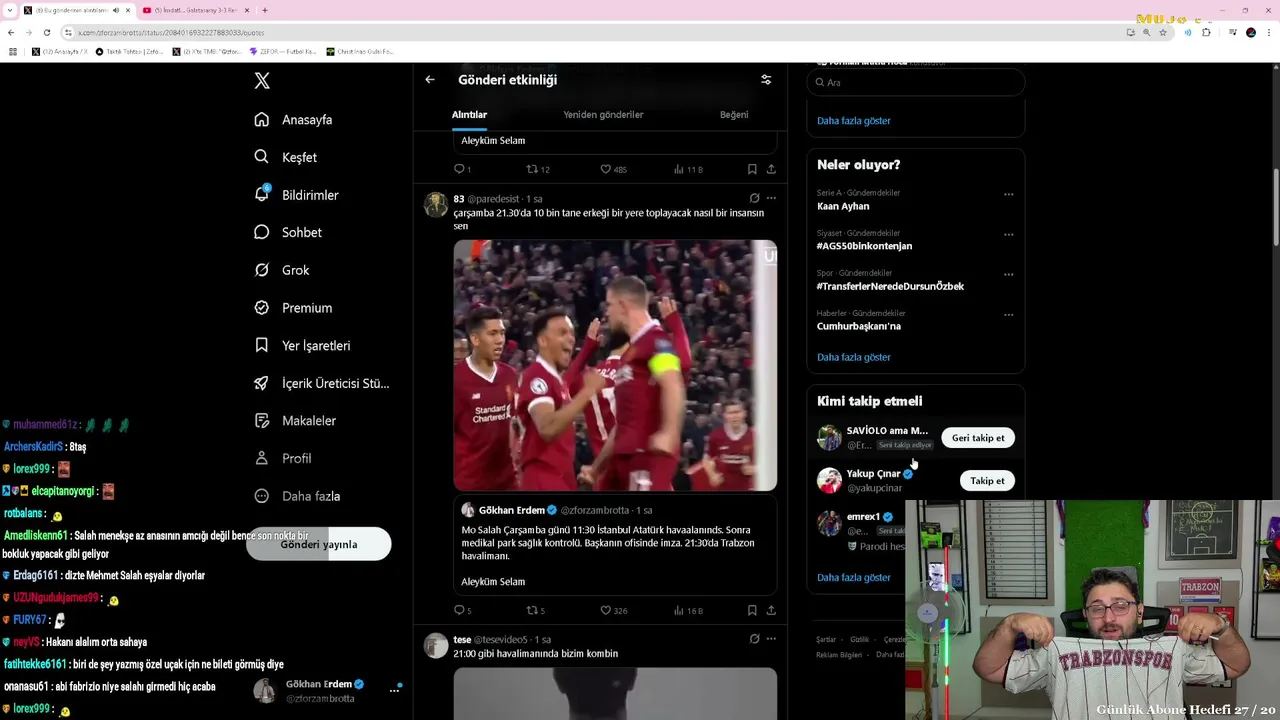Image resolution: width=1280 pixels, height=720 pixels.
Task: Open the browser extensions puzzle icon
Action: point(1206,32)
